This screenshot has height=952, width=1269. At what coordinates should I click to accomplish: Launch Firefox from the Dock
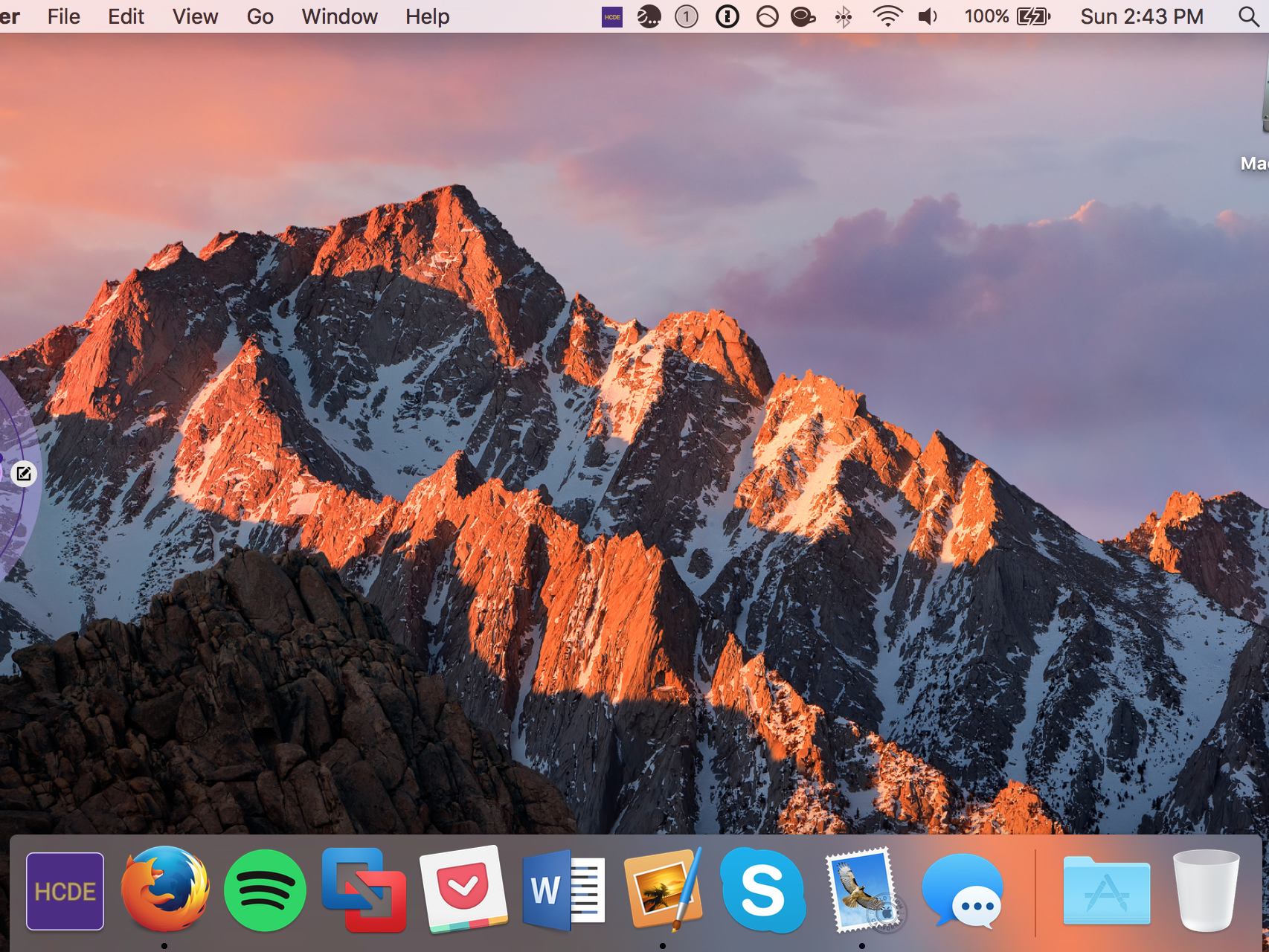pos(165,890)
